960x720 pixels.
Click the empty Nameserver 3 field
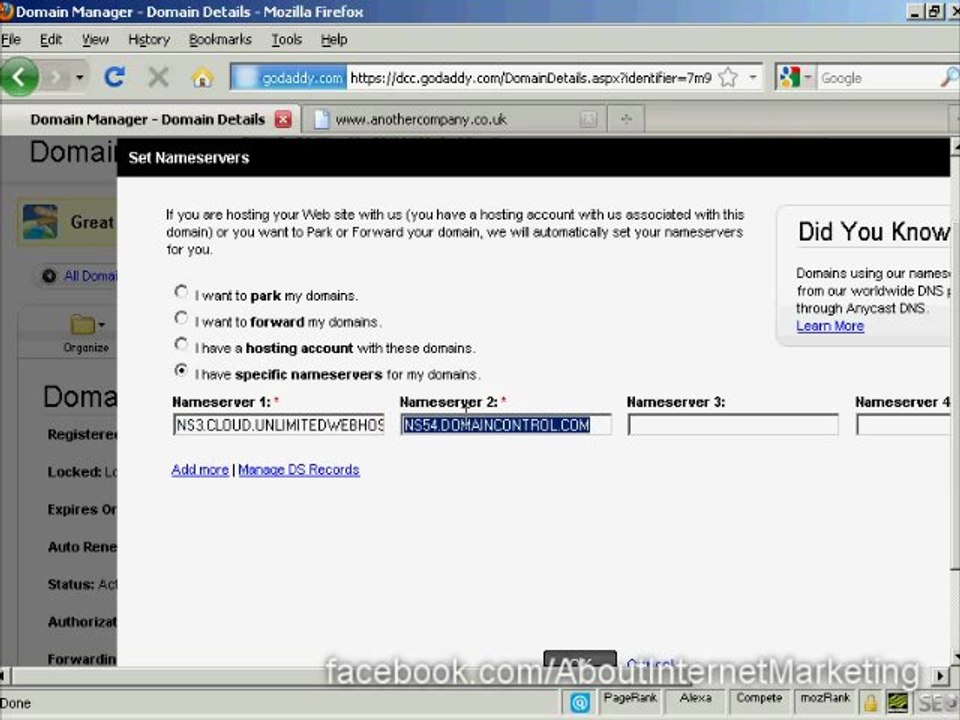pos(733,424)
